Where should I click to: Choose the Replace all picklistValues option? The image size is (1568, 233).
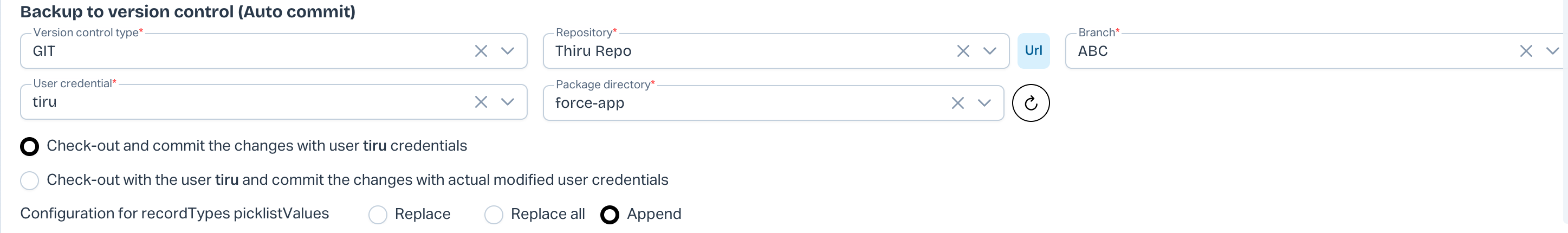tap(494, 215)
